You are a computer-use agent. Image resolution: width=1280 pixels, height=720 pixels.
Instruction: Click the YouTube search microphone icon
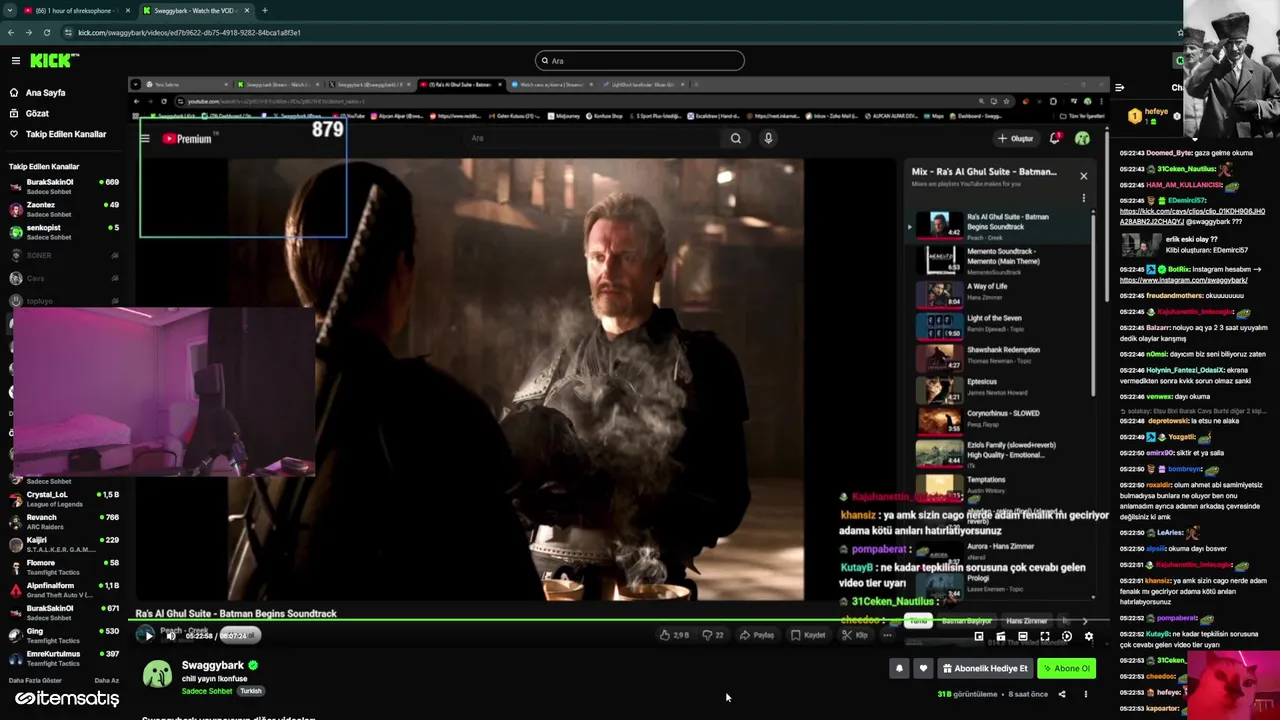pos(768,138)
